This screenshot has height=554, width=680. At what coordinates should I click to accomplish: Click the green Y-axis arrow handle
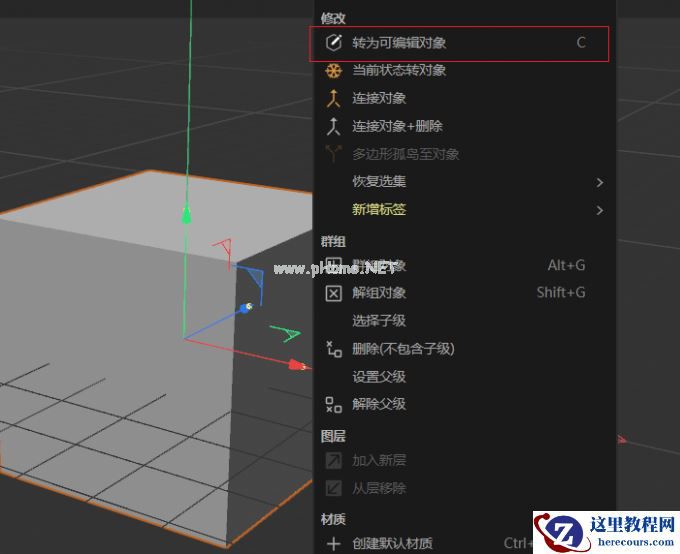[x=186, y=215]
